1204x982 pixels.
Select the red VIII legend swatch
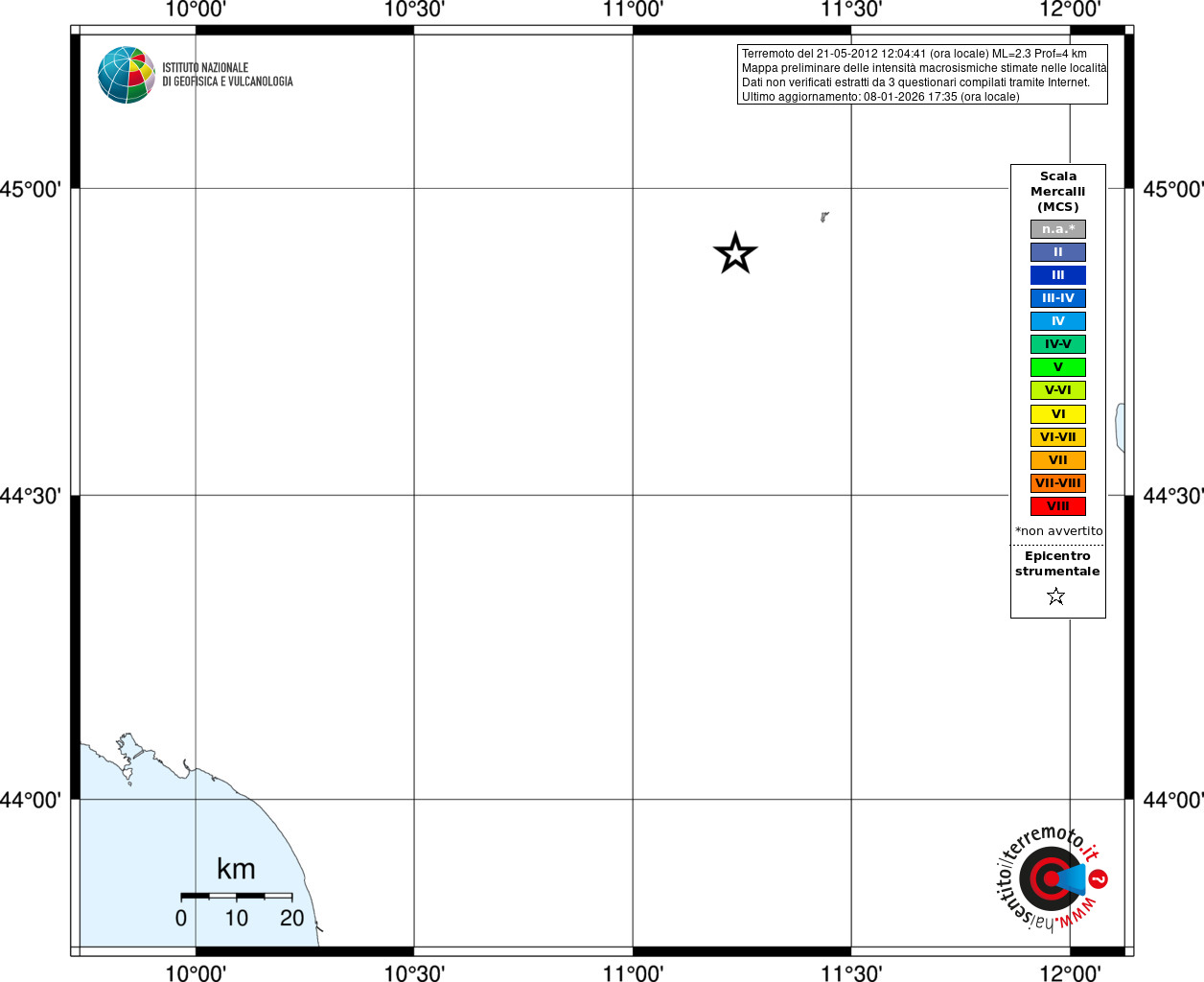click(1058, 506)
